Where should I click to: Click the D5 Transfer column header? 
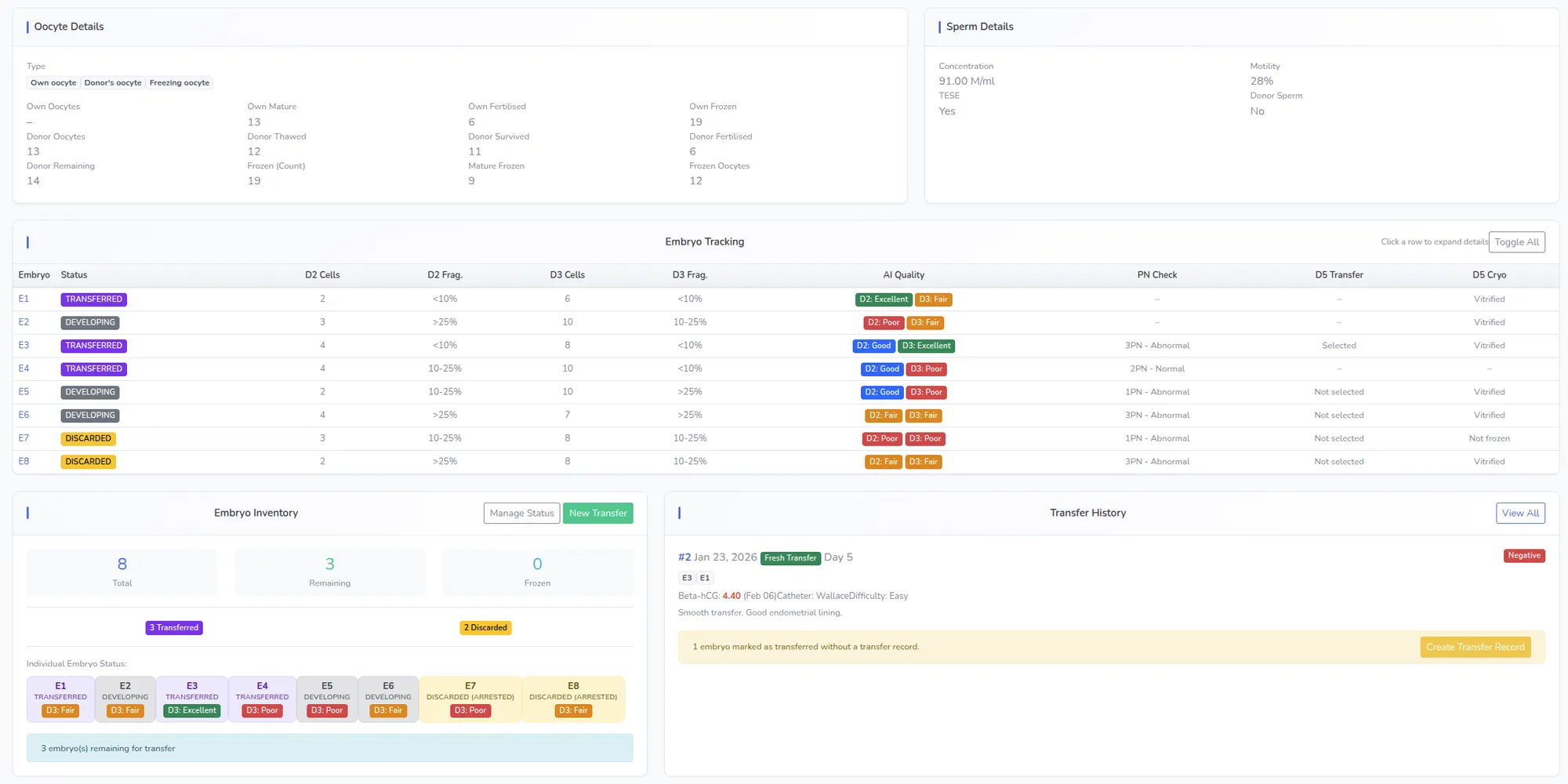(1339, 275)
